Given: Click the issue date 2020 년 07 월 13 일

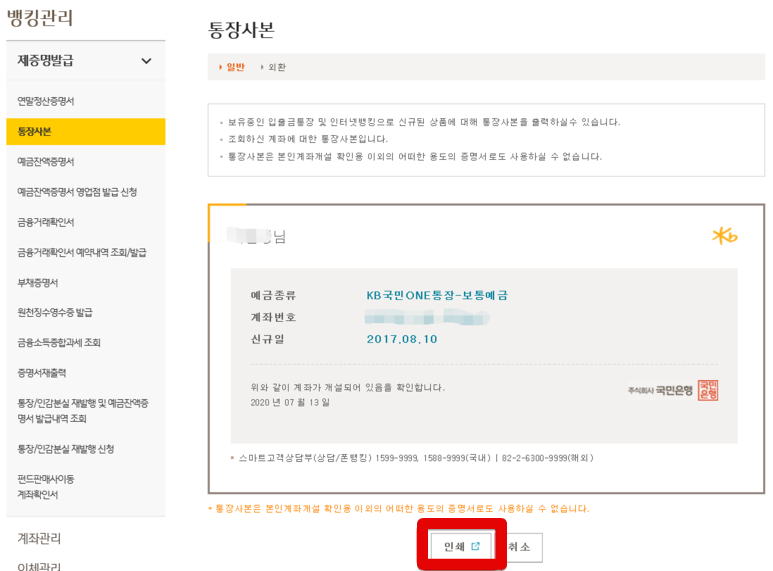Looking at the screenshot, I should click(290, 403).
